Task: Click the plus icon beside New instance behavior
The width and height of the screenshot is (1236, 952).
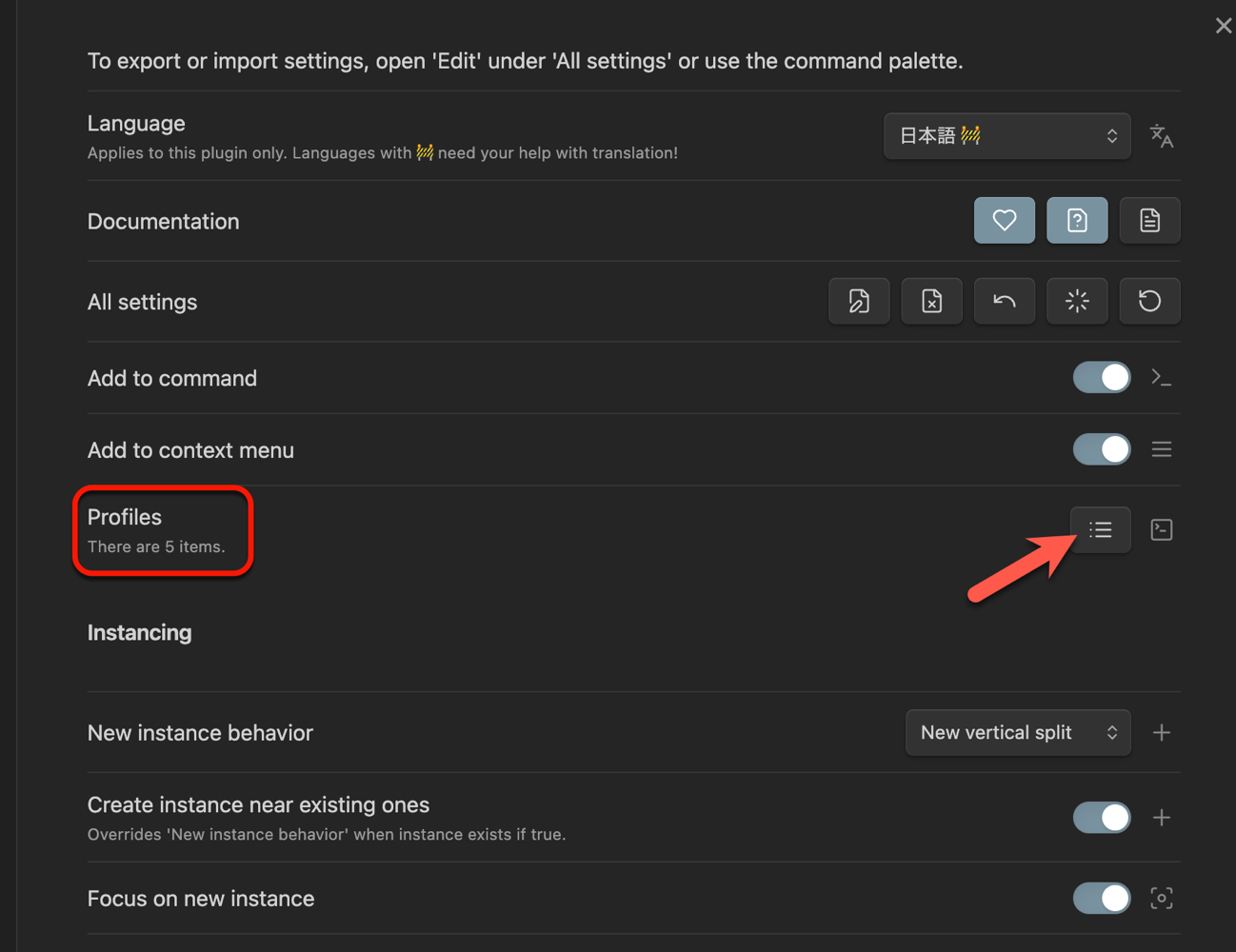Action: tap(1161, 733)
